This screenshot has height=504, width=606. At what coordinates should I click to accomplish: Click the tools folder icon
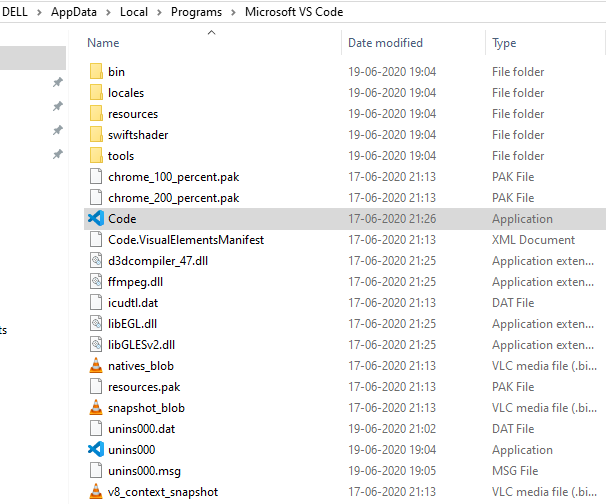pyautogui.click(x=96, y=156)
